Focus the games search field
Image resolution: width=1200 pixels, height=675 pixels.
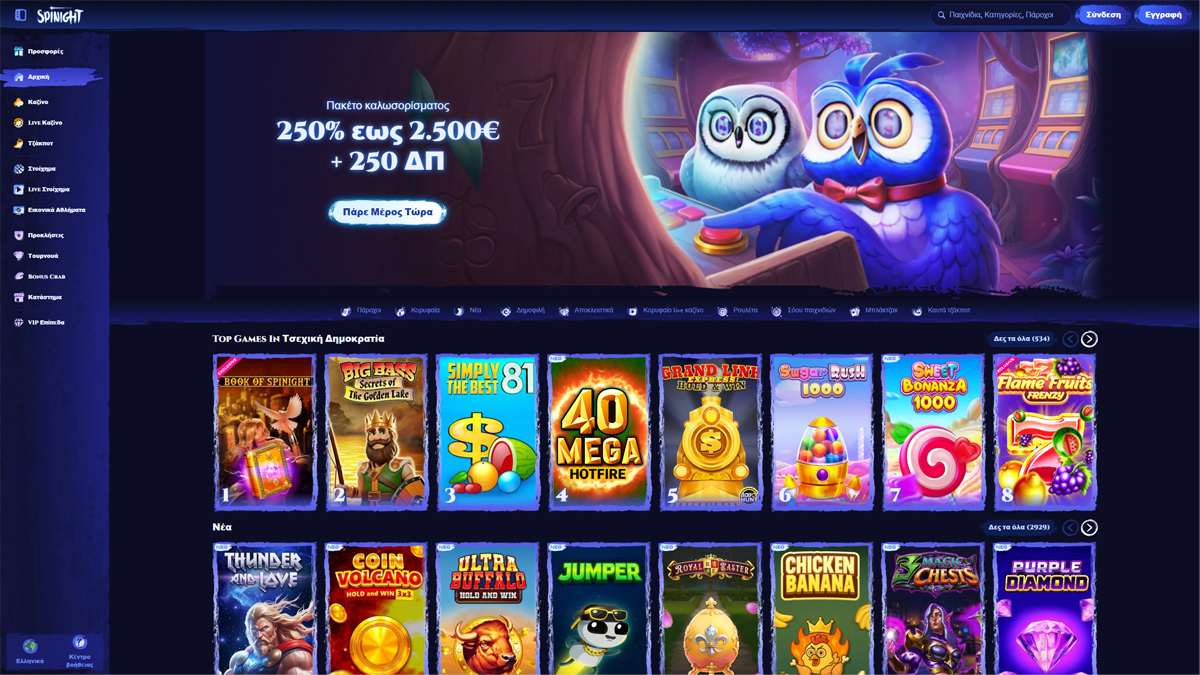(1000, 15)
